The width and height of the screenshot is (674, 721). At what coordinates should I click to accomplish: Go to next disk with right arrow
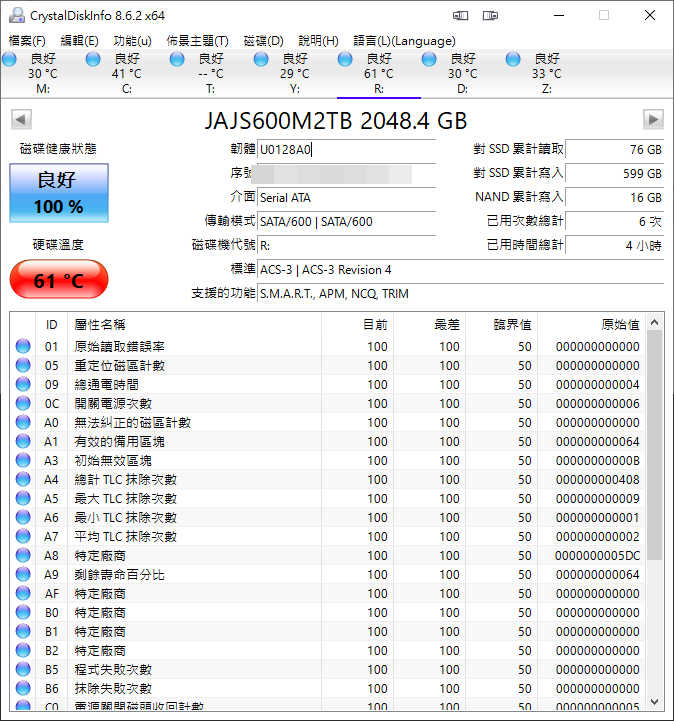pyautogui.click(x=653, y=120)
